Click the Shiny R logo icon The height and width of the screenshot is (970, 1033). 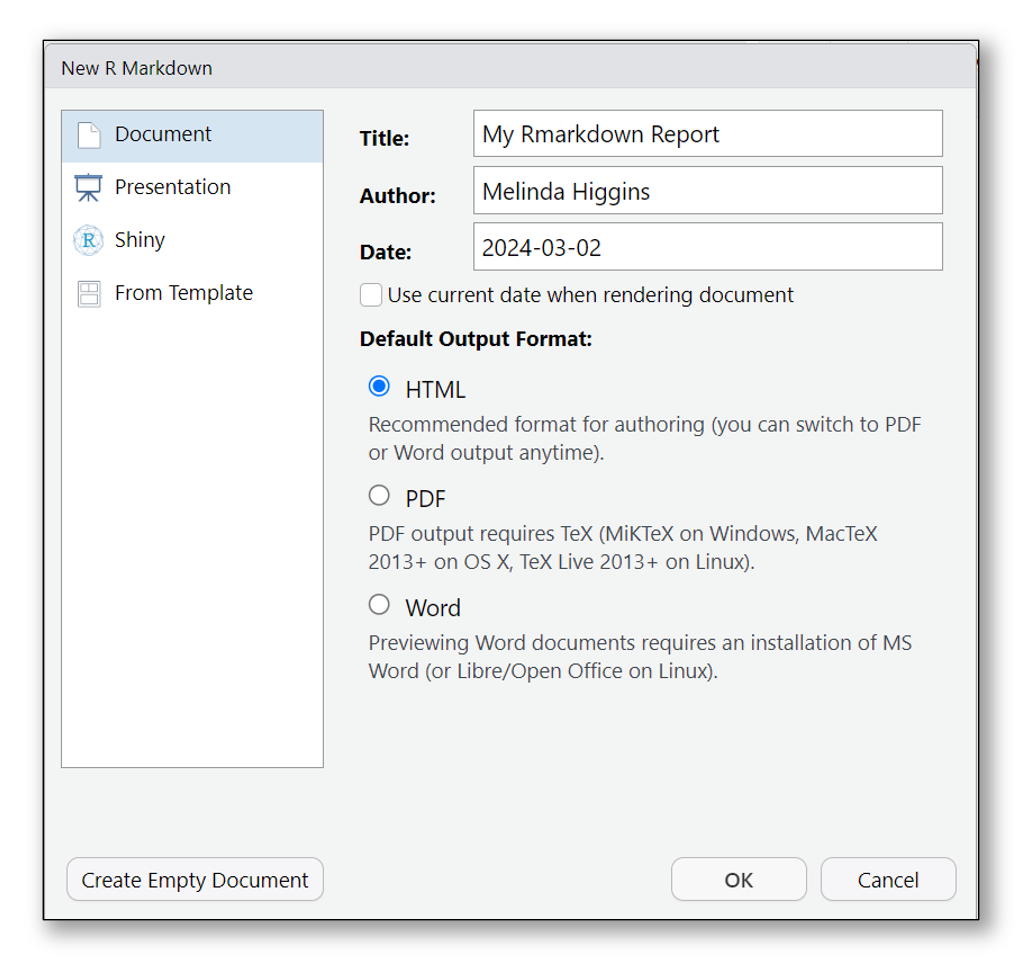(89, 241)
